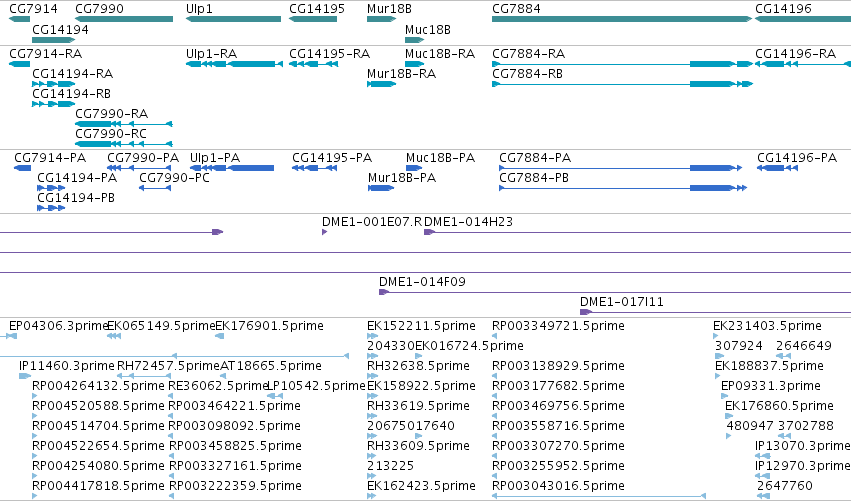Click the long CG7884 gene bar
The image size is (851, 501).
tap(622, 19)
